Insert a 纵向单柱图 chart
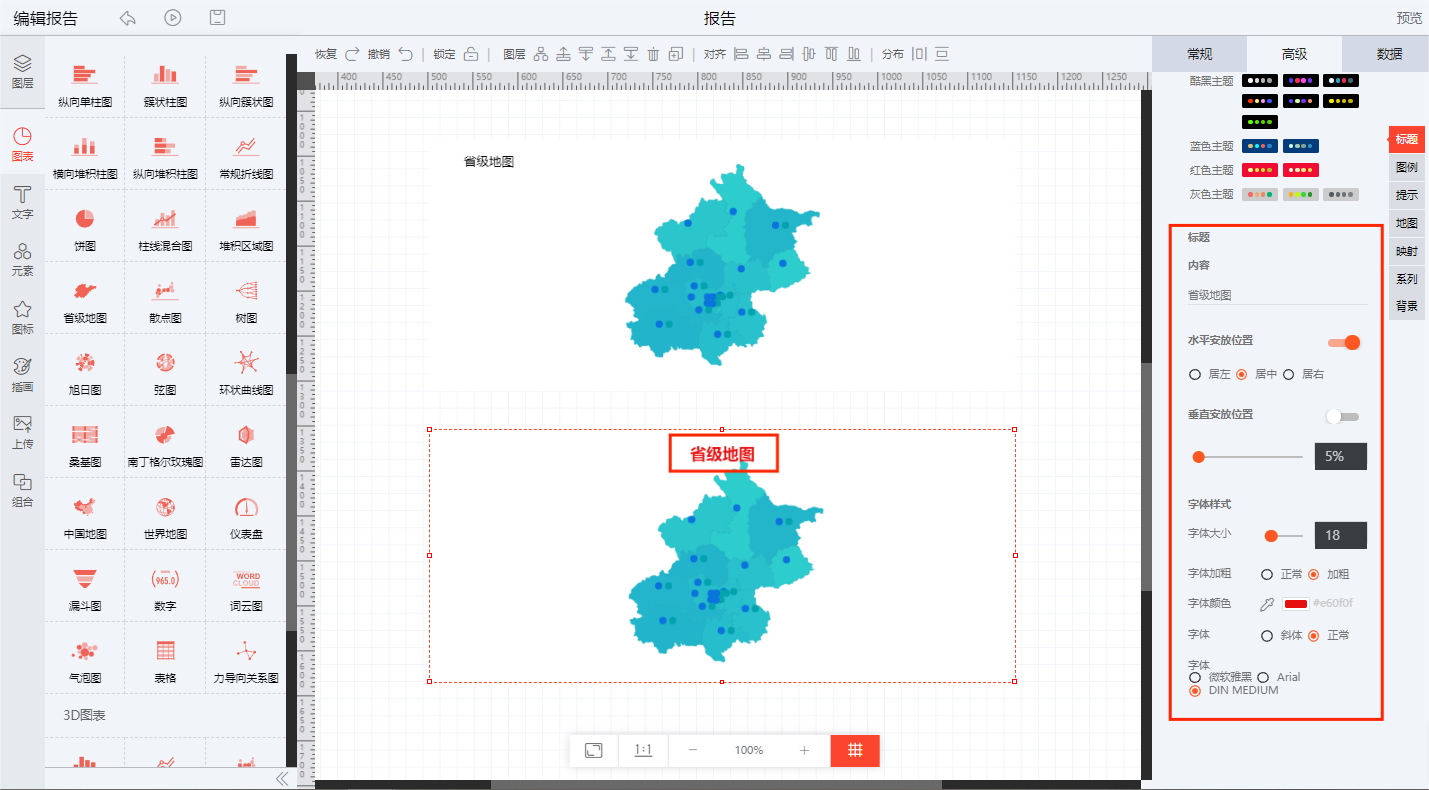 (x=85, y=86)
